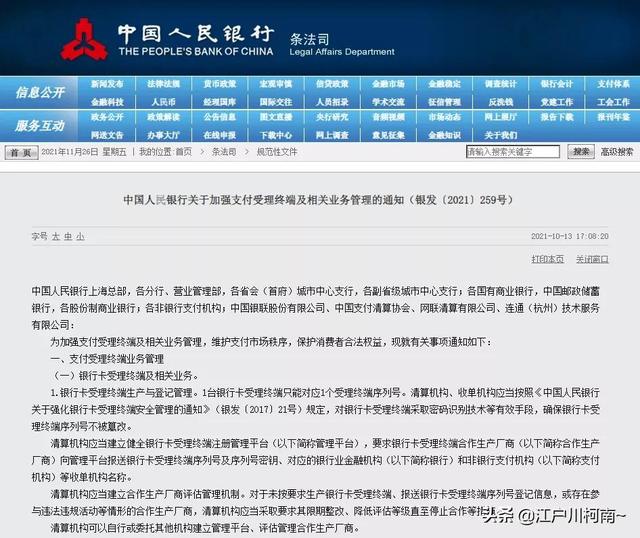Go to the 学术交流 section
The width and height of the screenshot is (640, 538).
point(388,102)
